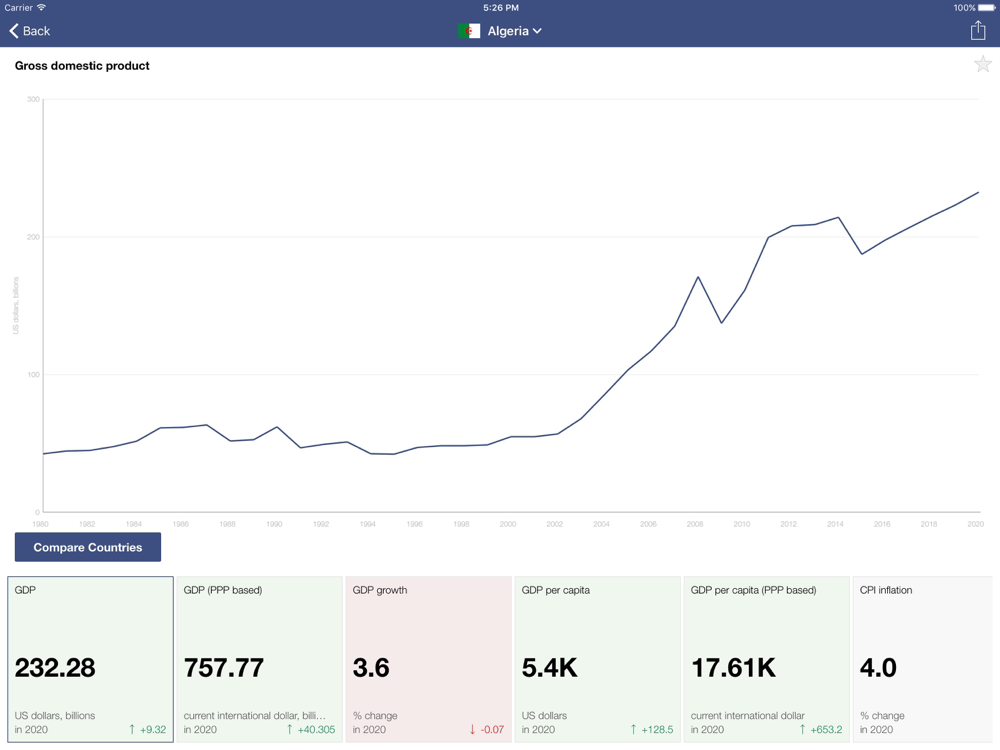Tap the share icon in top bar
This screenshot has height=750, width=1000.
[x=977, y=31]
